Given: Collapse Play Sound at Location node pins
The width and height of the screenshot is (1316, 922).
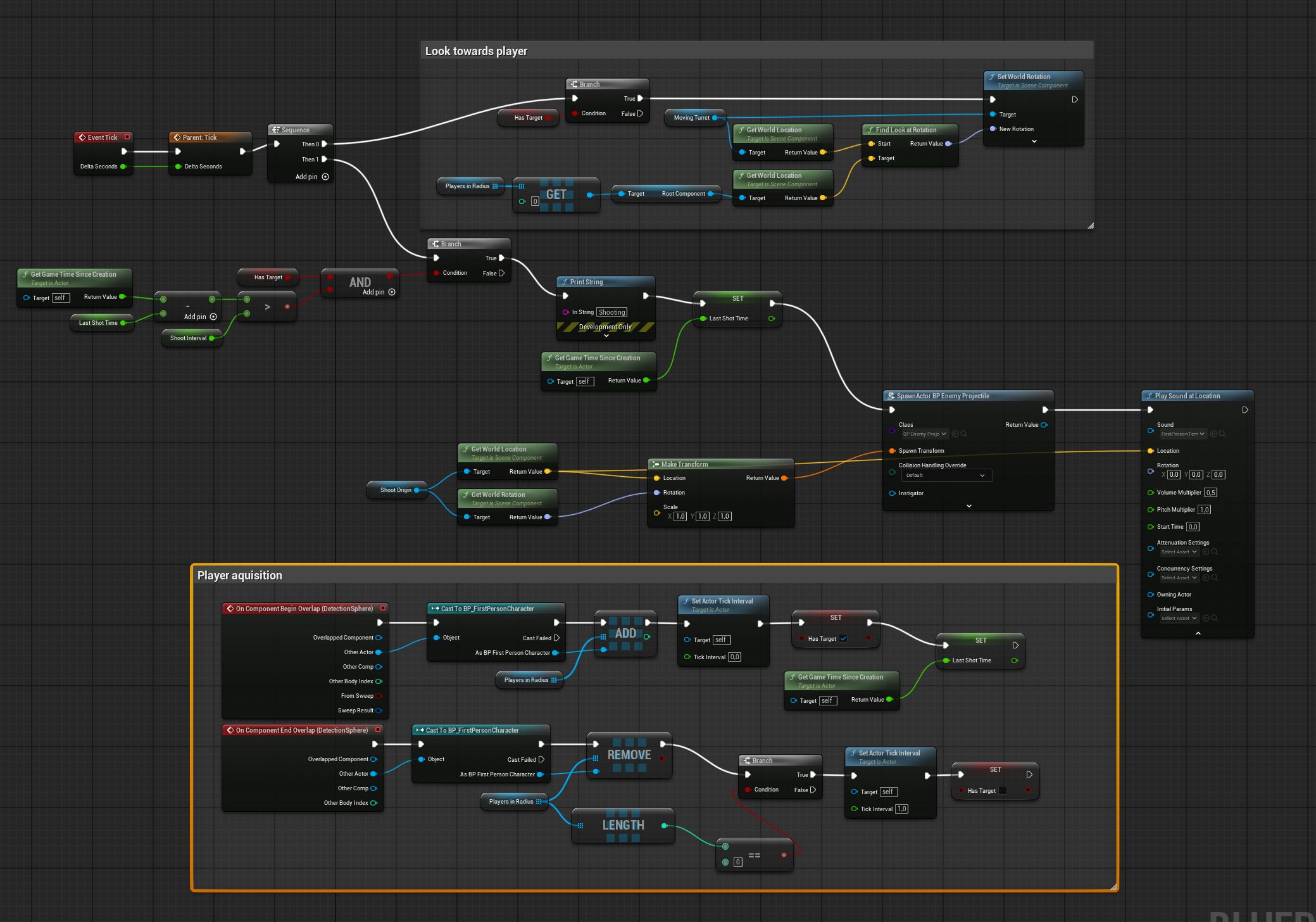Looking at the screenshot, I should (1198, 633).
